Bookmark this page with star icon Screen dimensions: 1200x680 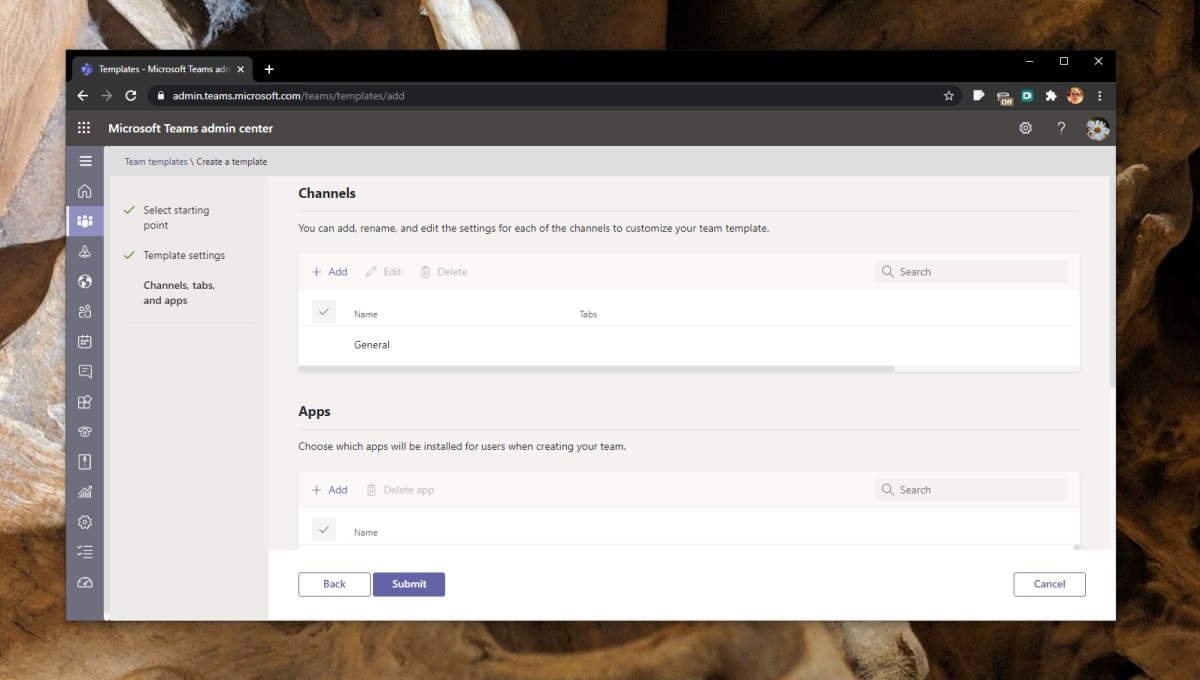tap(949, 96)
